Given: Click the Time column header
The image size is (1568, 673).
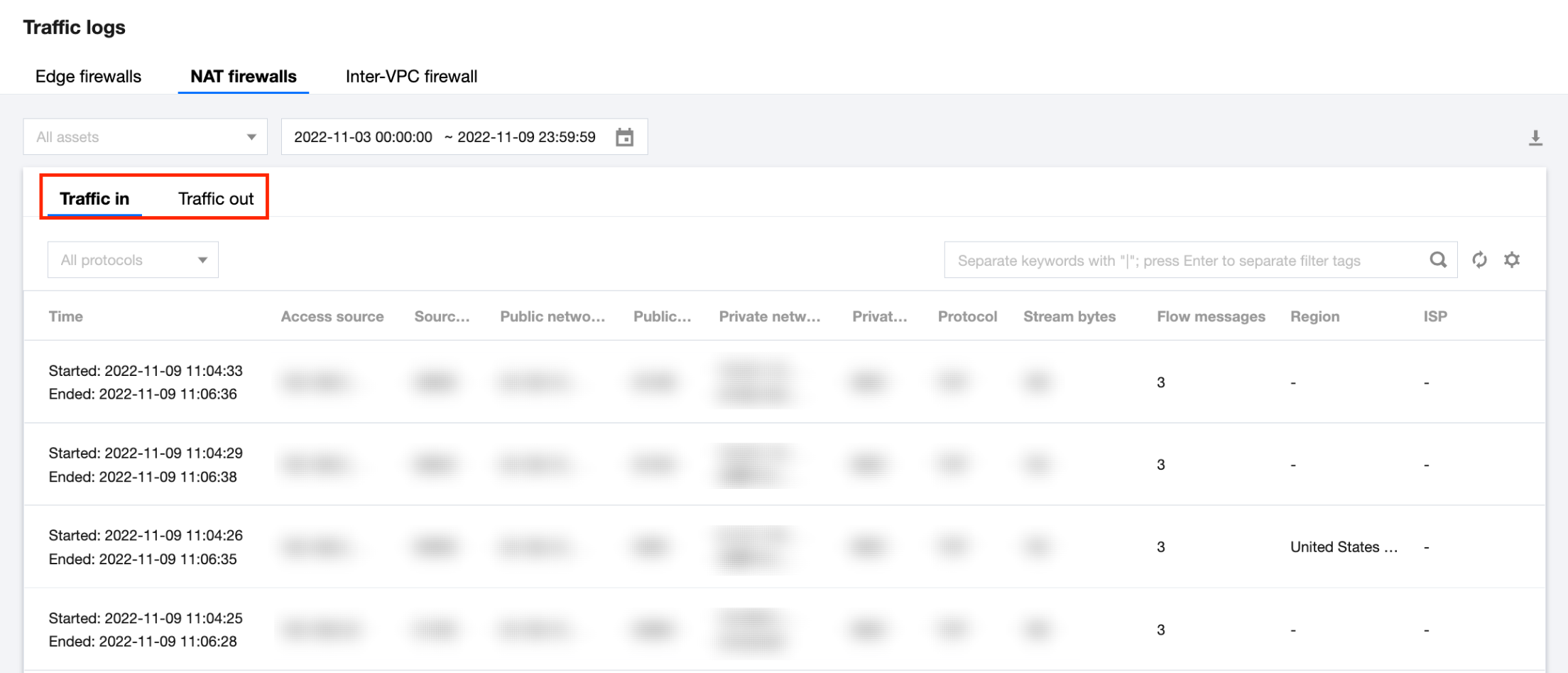Looking at the screenshot, I should pos(65,317).
